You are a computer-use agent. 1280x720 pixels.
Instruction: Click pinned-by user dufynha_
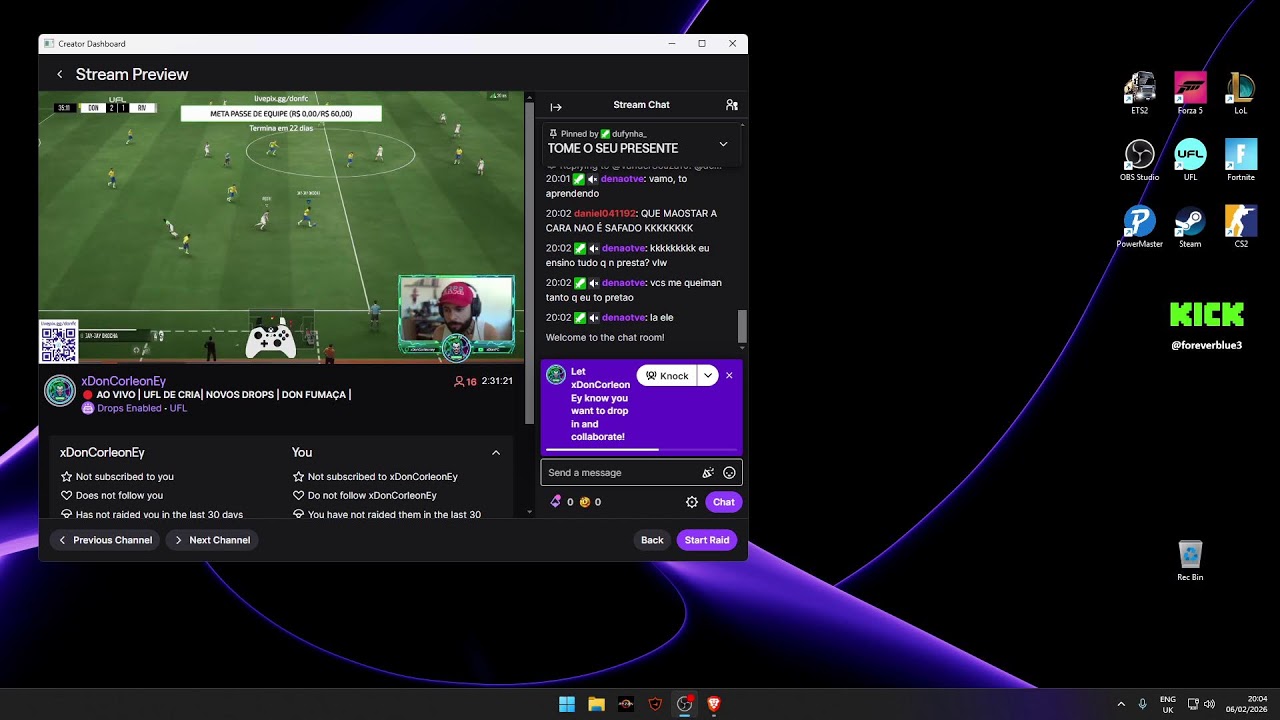[628, 133]
